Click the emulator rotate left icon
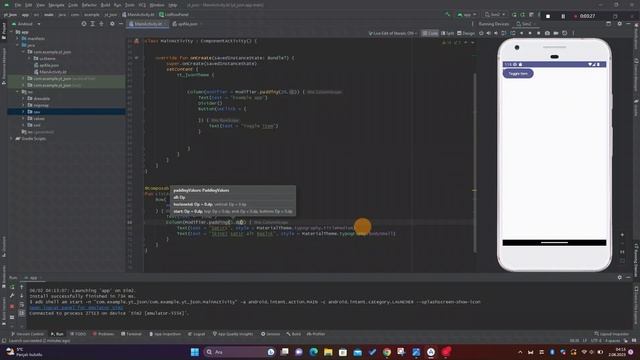This screenshot has height=360, width=640. (504, 33)
